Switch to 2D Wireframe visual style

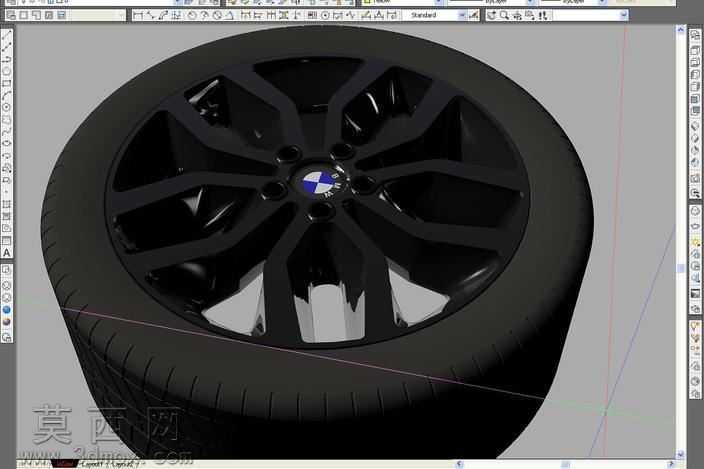coord(7,269)
